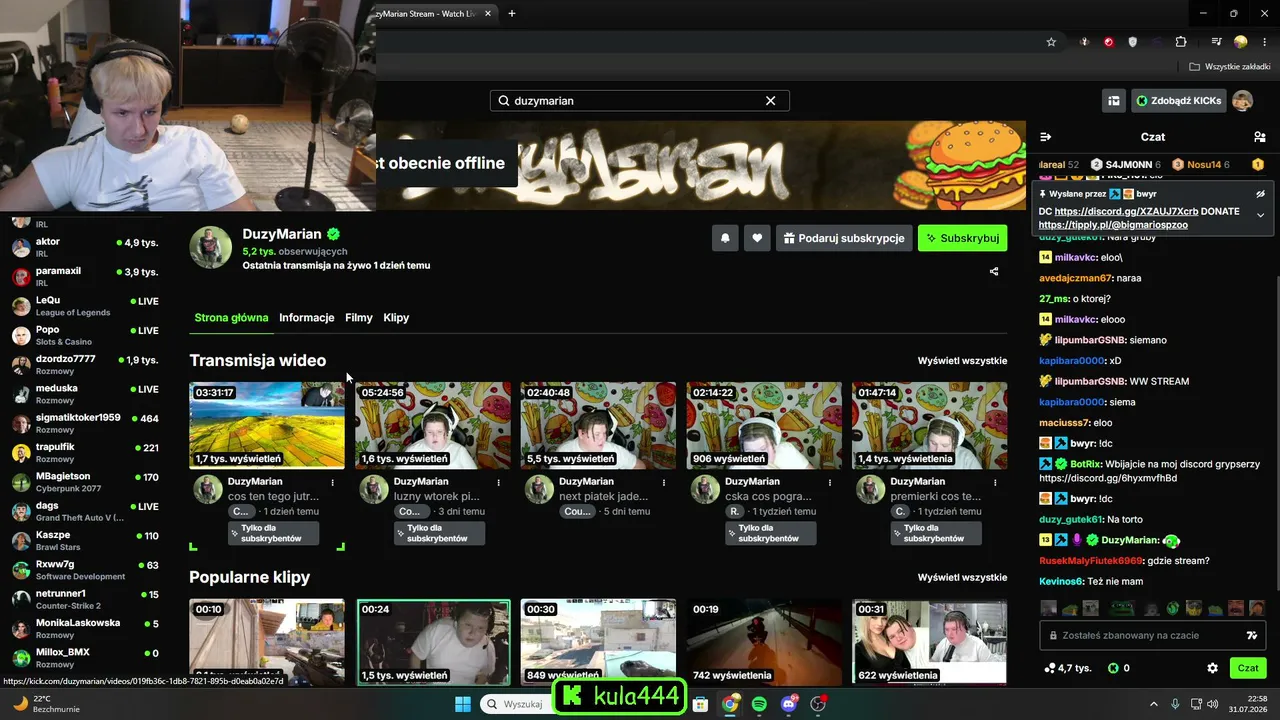Open the 03:31:17 video thumbnail
This screenshot has height=720, width=1280.
pyautogui.click(x=267, y=425)
